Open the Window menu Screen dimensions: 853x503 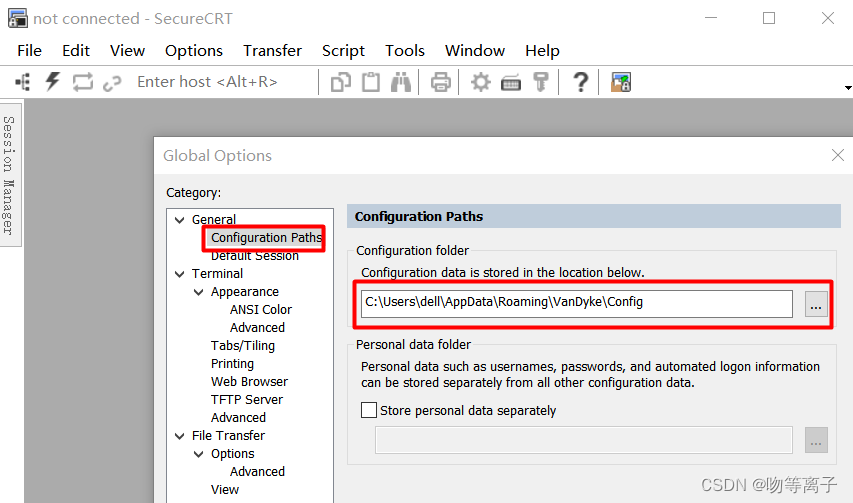(x=475, y=51)
